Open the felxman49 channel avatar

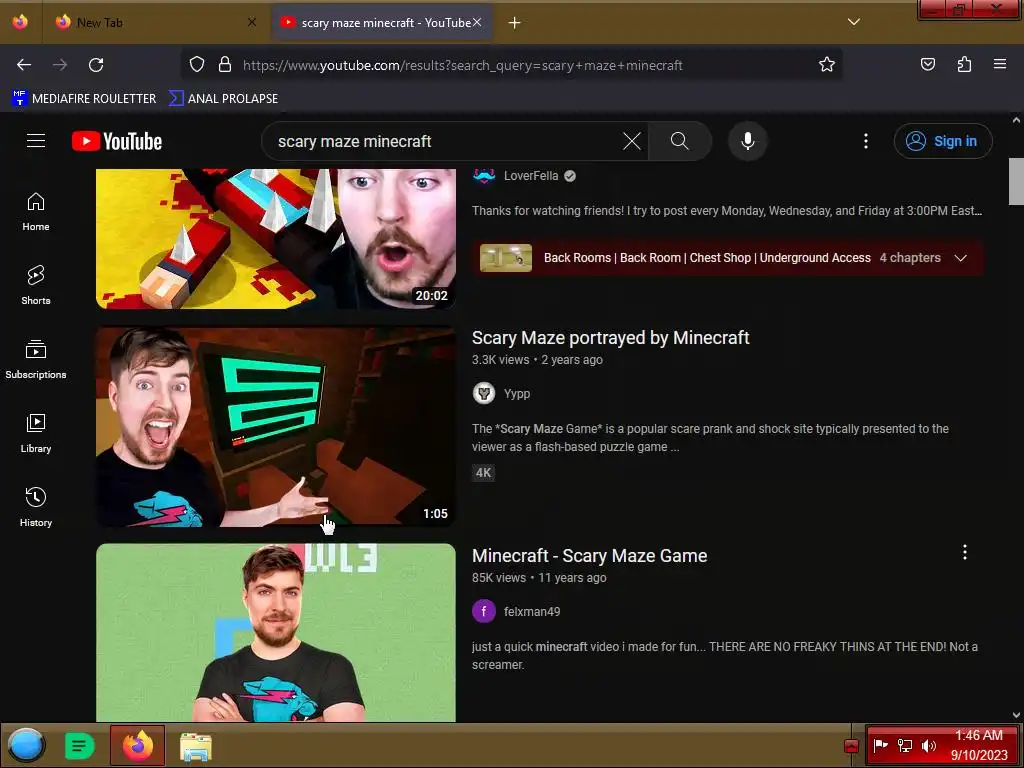484,612
